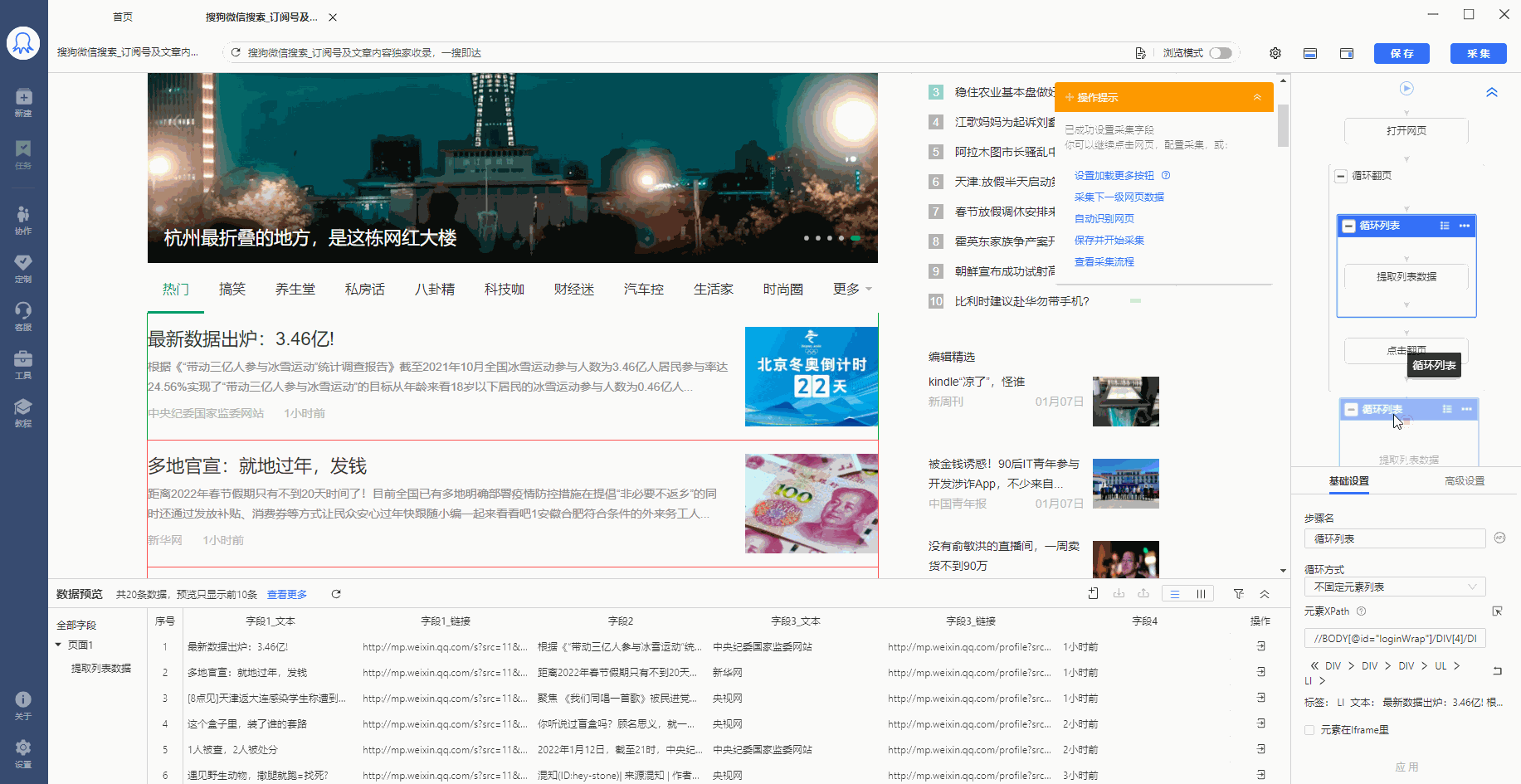
Task: Switch to the 首页 tab
Action: (x=123, y=17)
